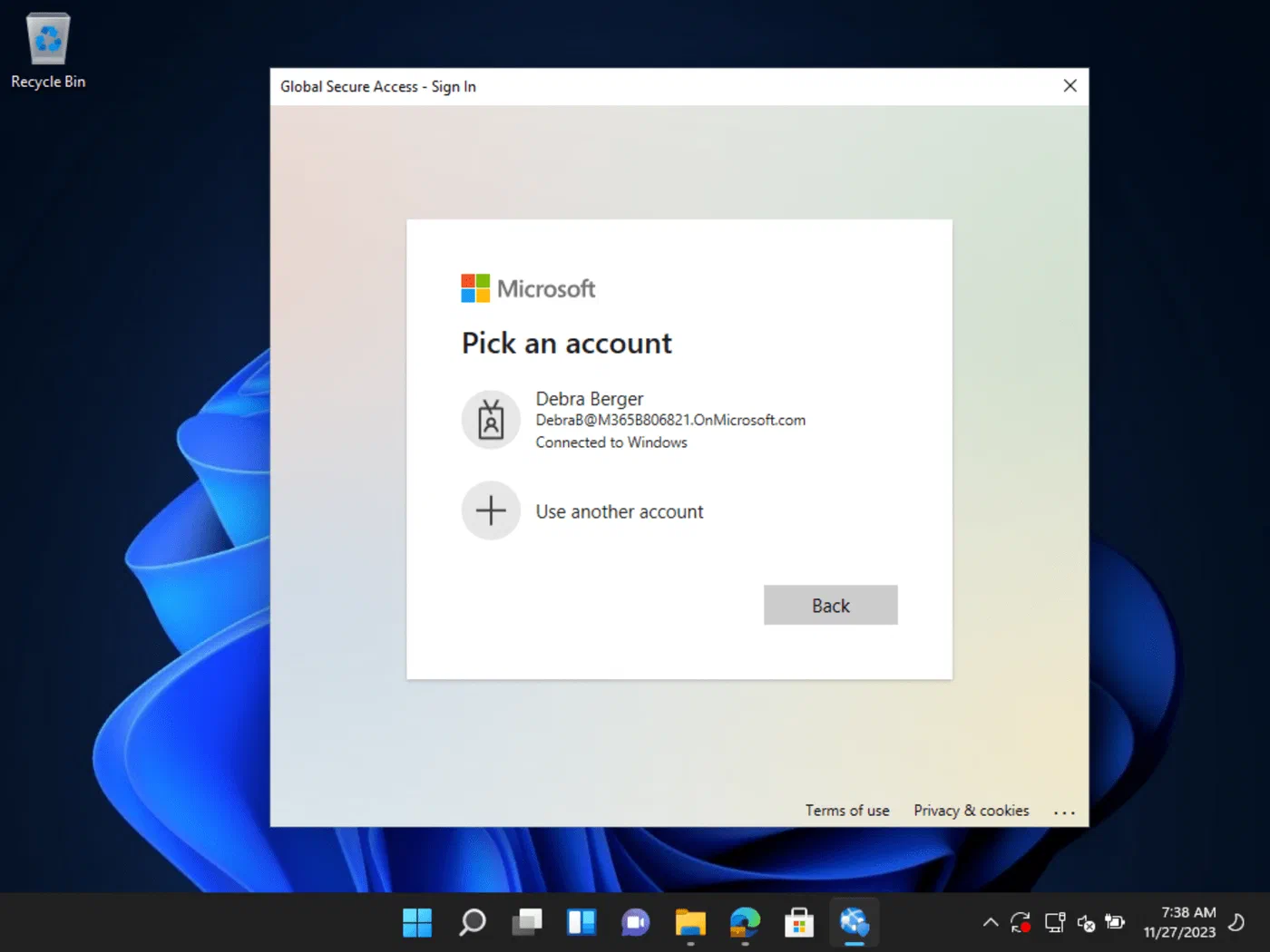Viewport: 1270px width, 952px height.
Task: Click the Back button
Action: click(x=830, y=605)
